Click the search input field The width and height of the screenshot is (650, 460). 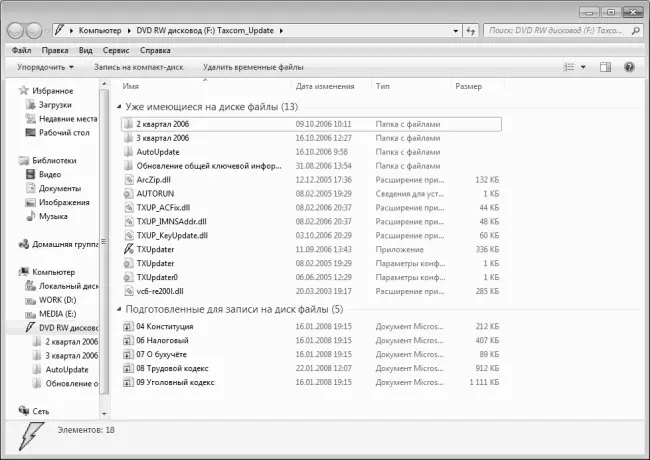[555, 31]
